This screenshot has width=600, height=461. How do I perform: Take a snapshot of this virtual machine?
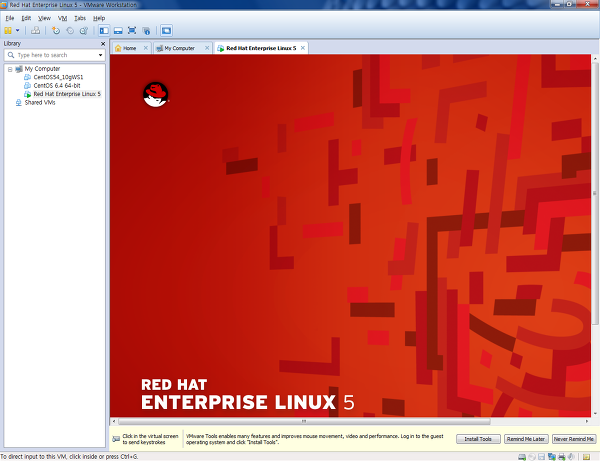(x=56, y=31)
